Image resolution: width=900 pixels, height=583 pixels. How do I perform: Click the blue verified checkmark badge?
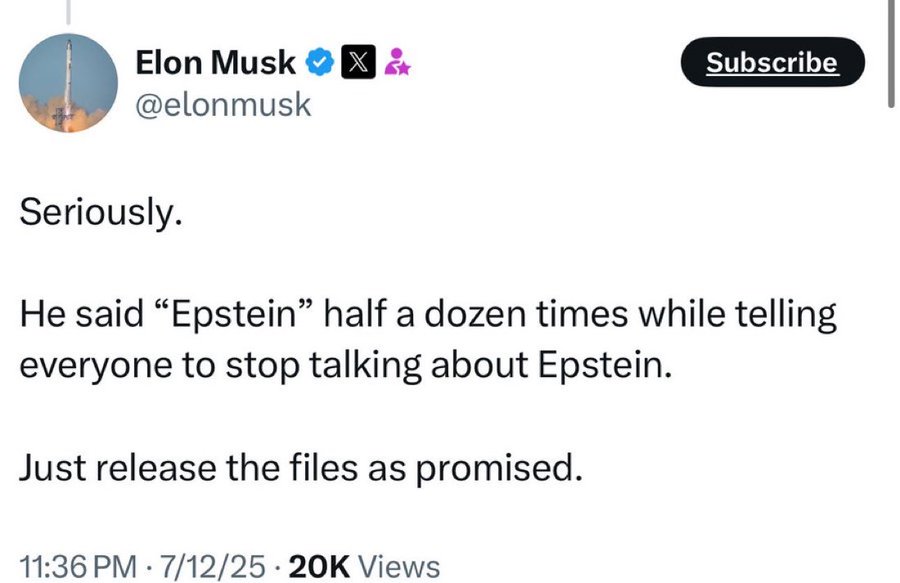point(319,63)
